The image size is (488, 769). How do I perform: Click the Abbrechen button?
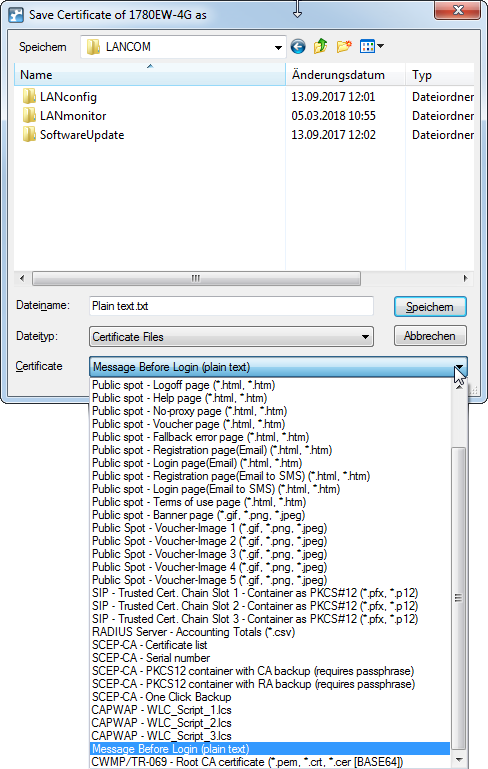pos(430,336)
